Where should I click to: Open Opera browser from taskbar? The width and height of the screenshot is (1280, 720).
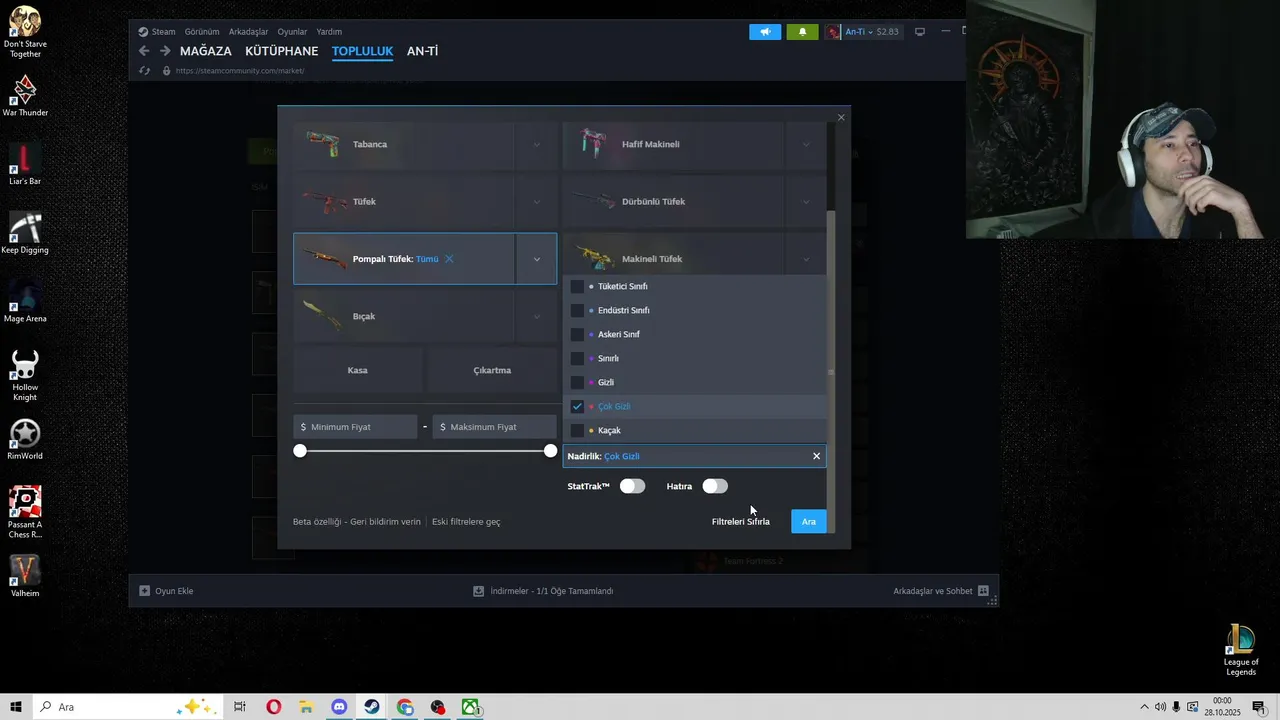(x=273, y=707)
